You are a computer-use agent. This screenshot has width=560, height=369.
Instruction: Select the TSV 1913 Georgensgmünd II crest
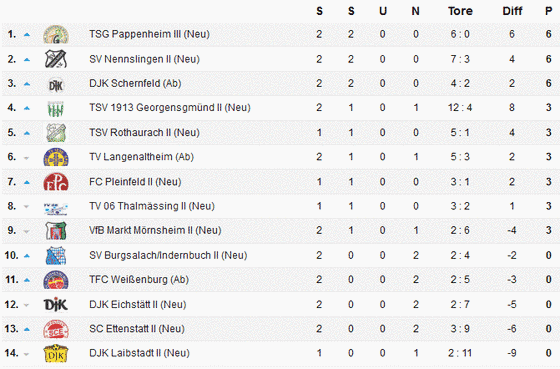point(56,109)
